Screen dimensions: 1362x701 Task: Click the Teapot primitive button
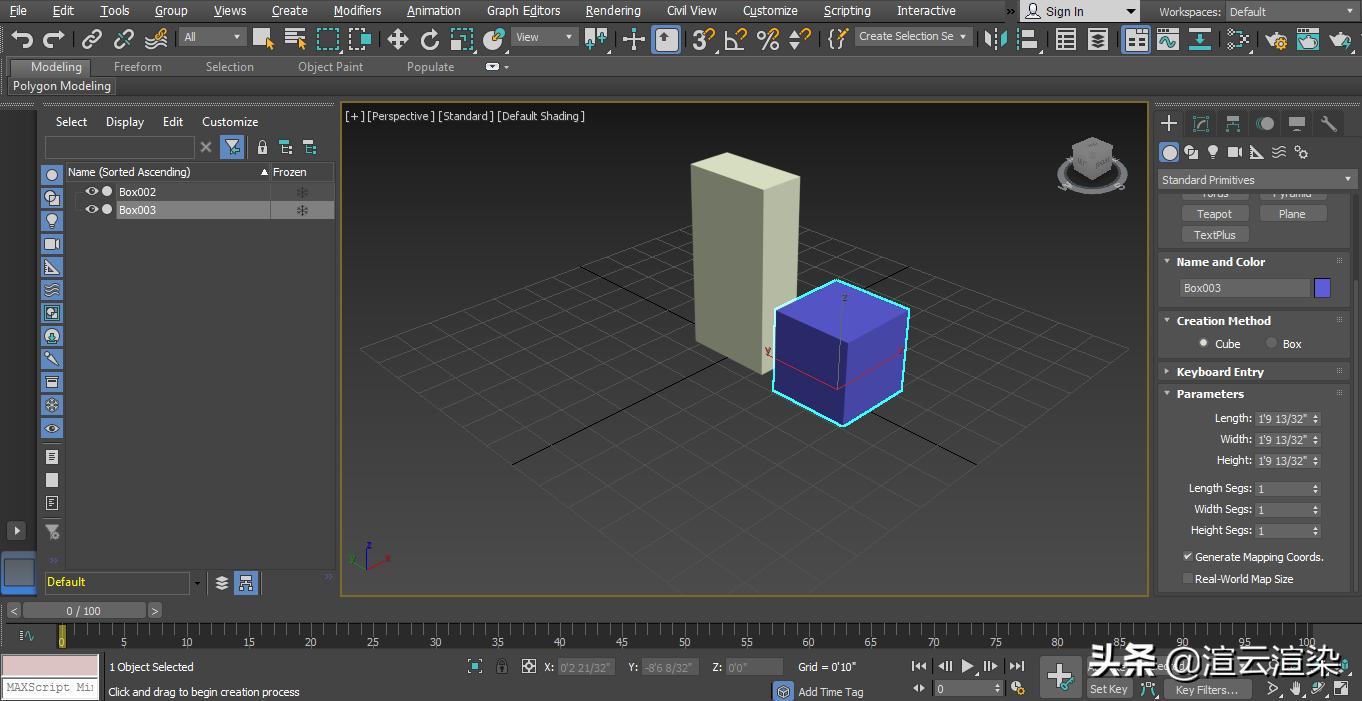(1214, 213)
